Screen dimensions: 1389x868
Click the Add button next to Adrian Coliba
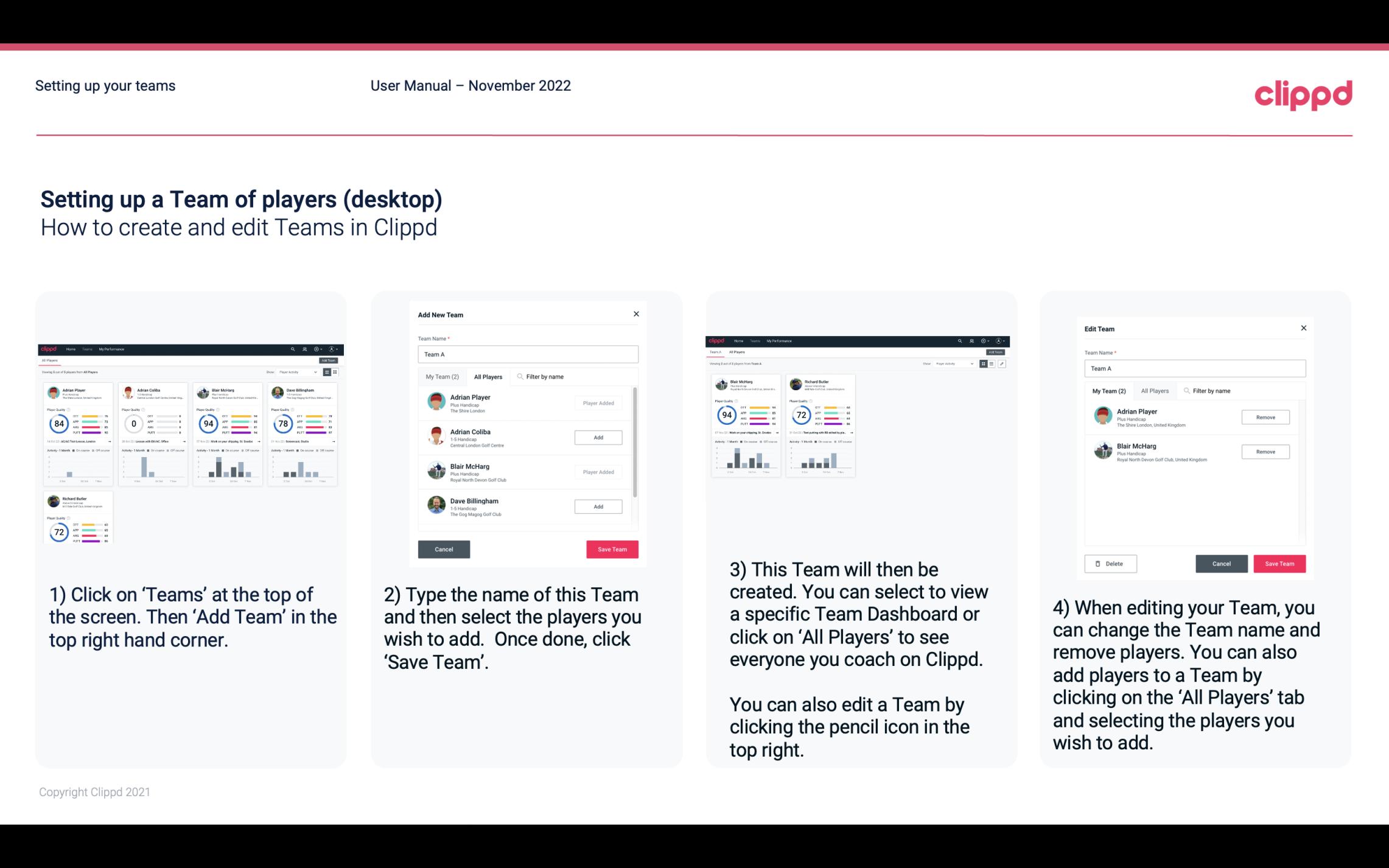click(597, 436)
